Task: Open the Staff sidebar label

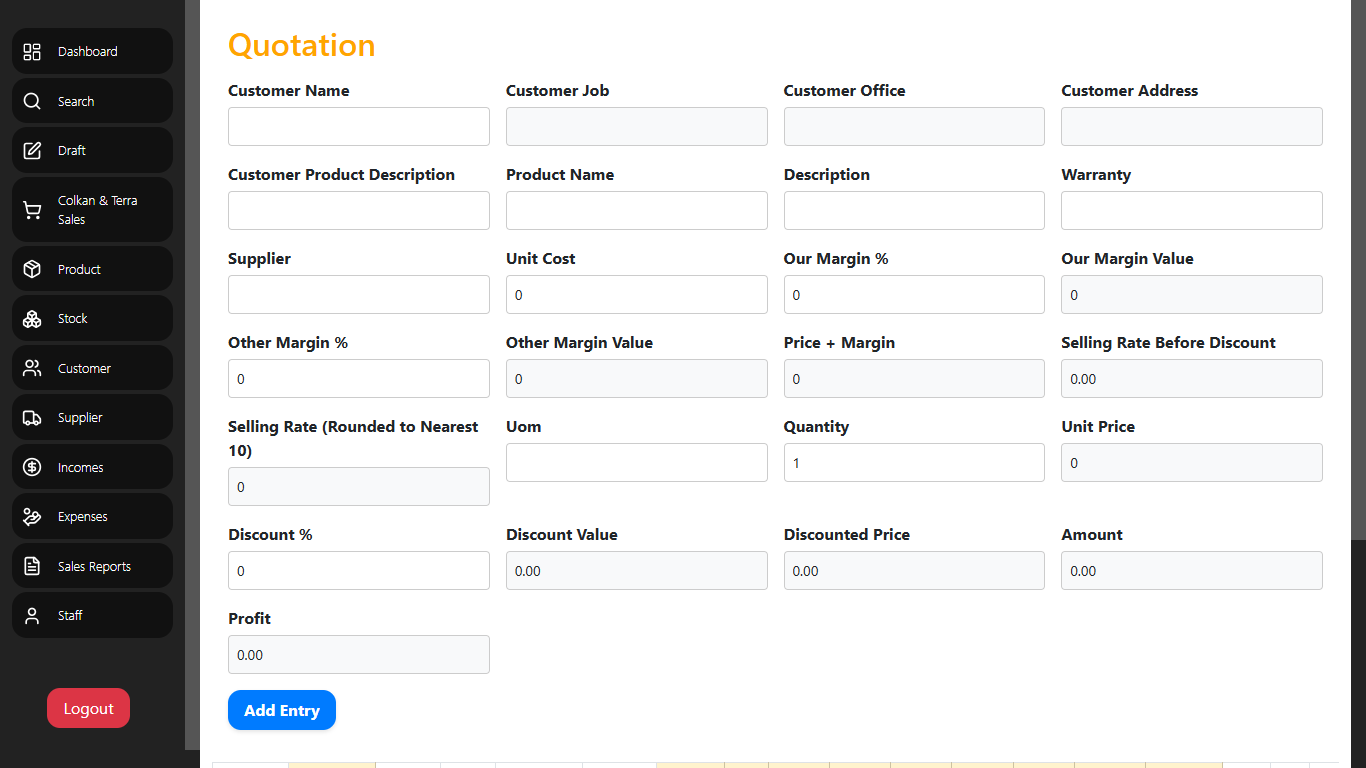Action: click(70, 615)
